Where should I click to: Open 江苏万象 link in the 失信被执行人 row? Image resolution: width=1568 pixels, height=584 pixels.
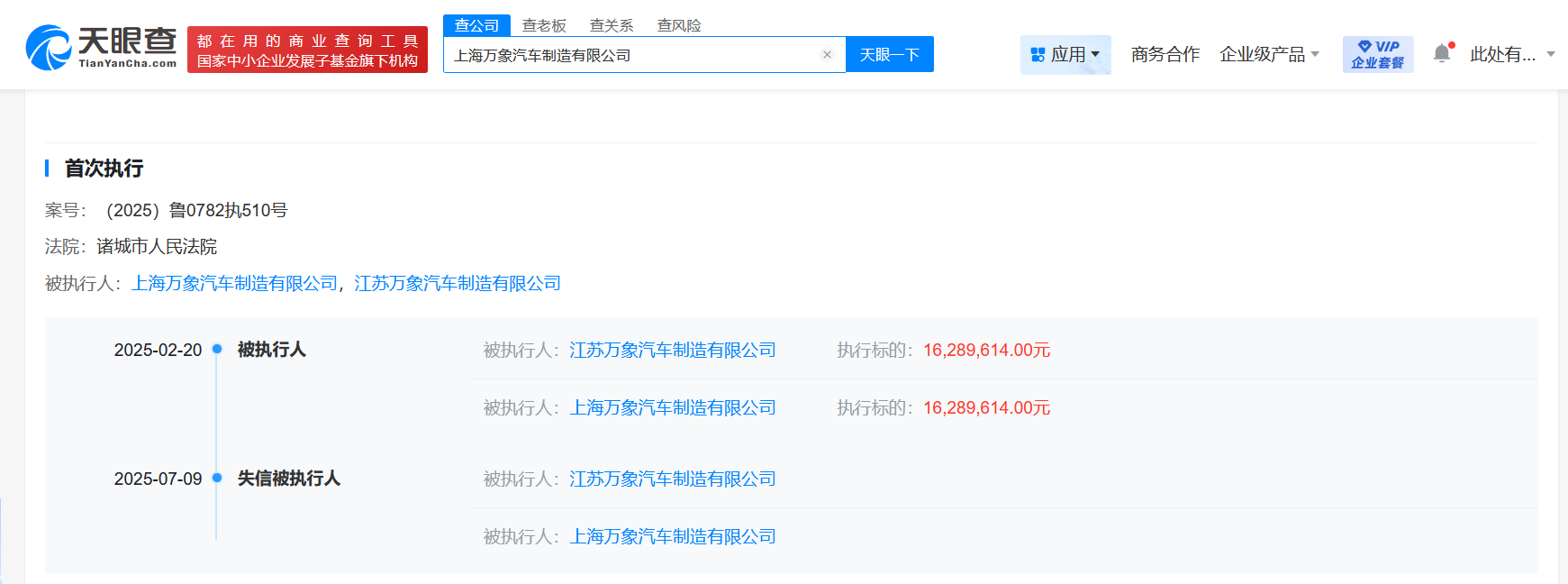[x=673, y=479]
